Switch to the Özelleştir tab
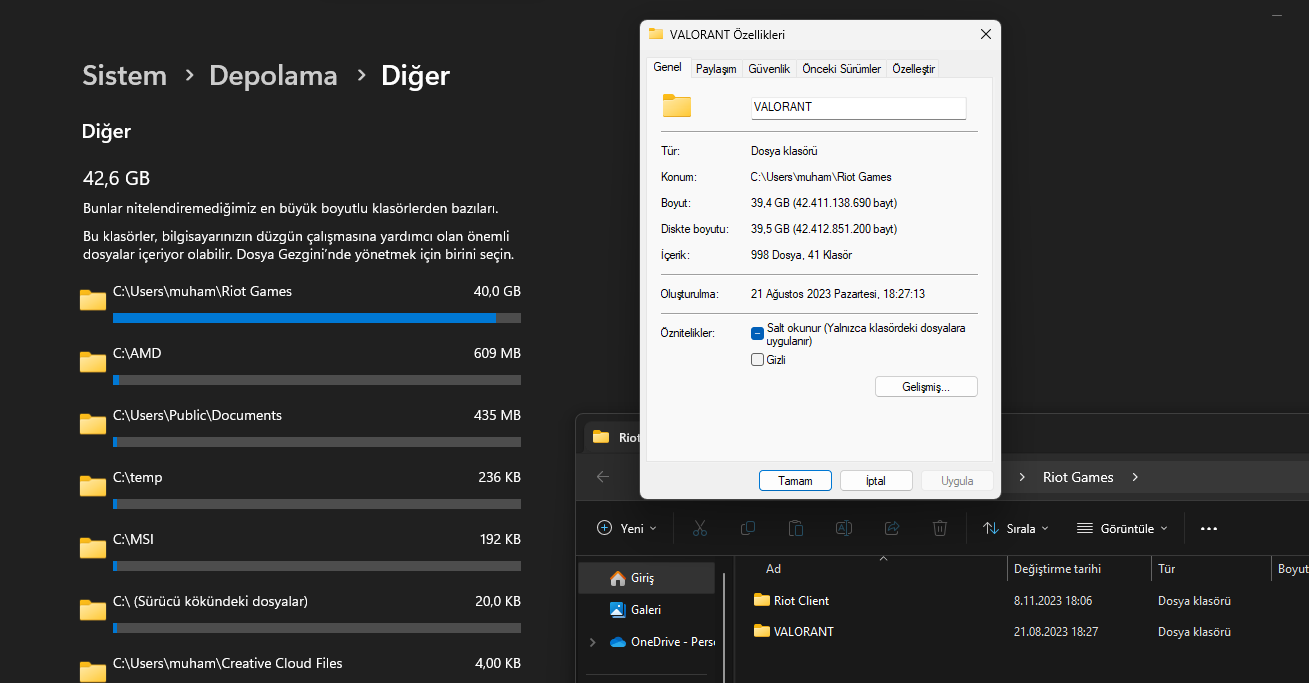Screen dimensions: 1309x683 pyautogui.click(x=914, y=69)
